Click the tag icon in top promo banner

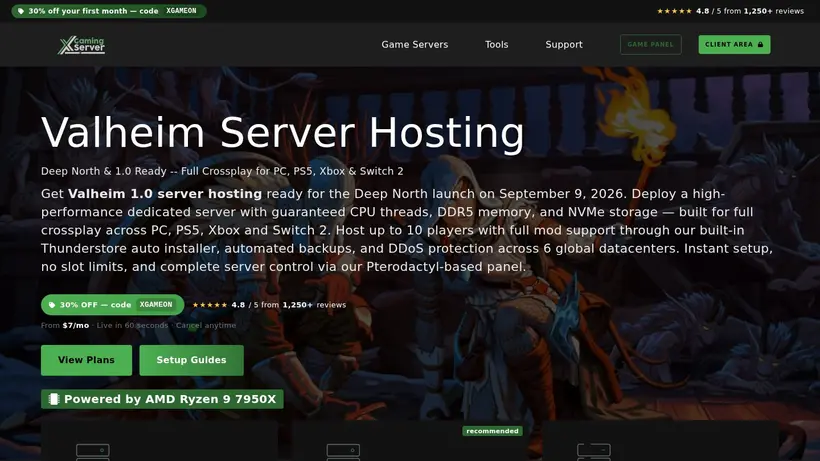[x=21, y=11]
